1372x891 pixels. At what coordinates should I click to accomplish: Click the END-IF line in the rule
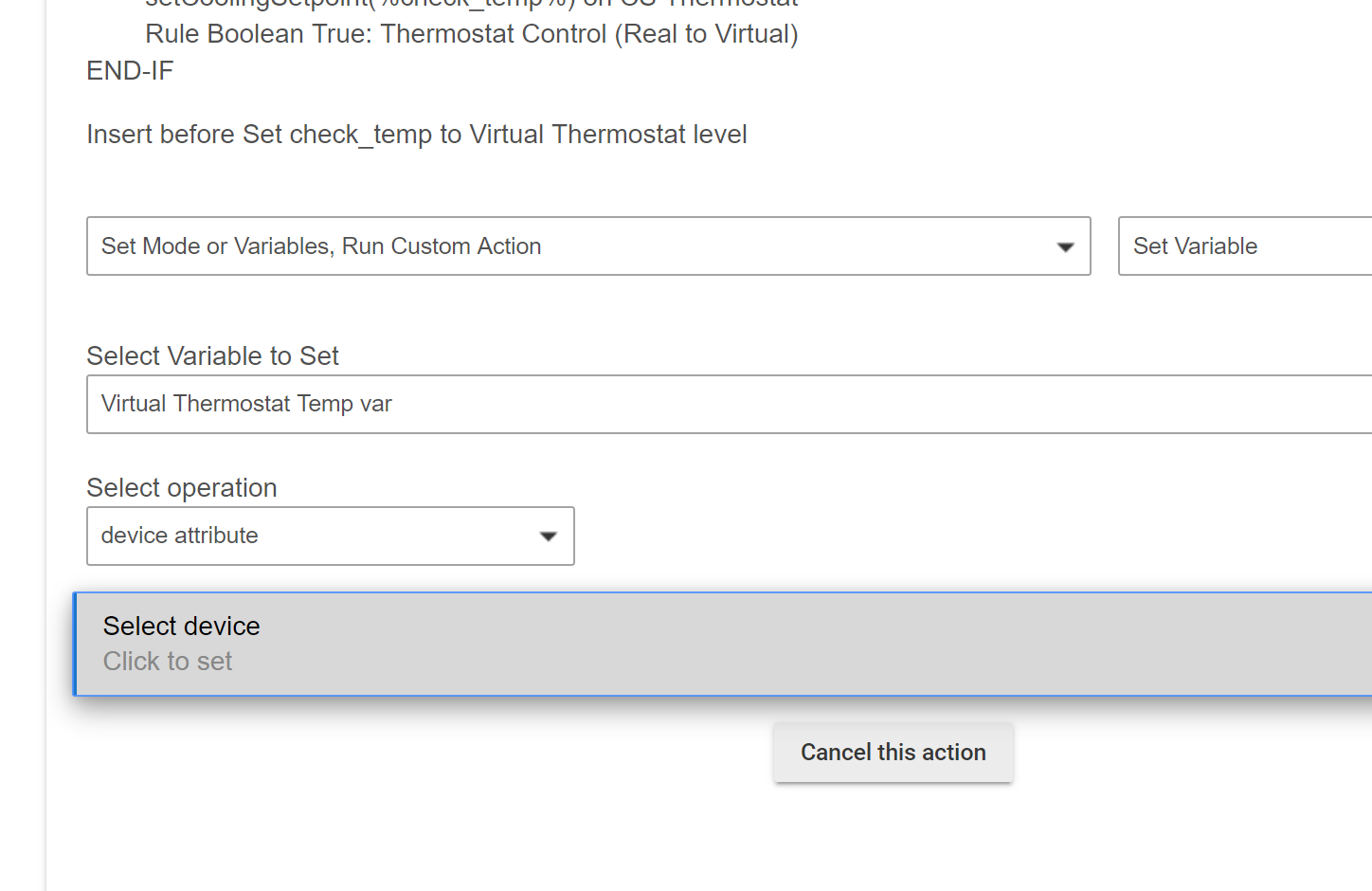click(130, 71)
